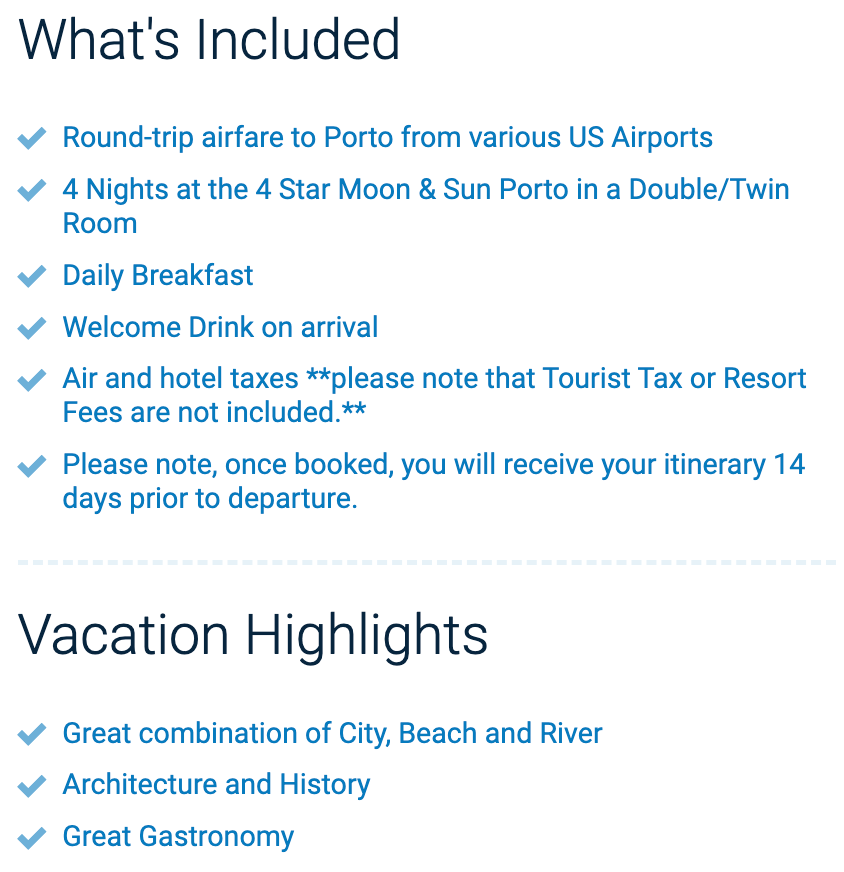Click checkmark icon beside 4 Nights item
The image size is (844, 872).
pyautogui.click(x=32, y=190)
